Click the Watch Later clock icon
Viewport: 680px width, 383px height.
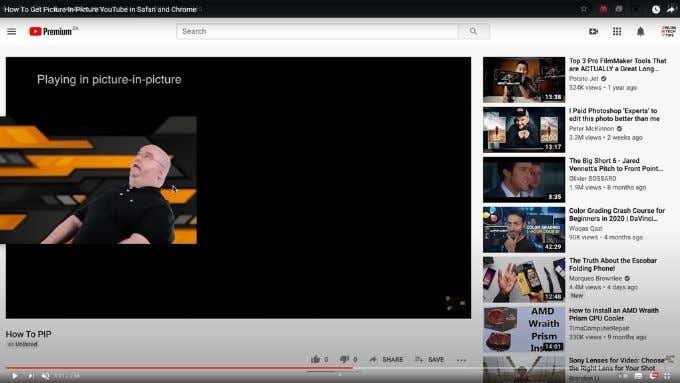point(656,9)
